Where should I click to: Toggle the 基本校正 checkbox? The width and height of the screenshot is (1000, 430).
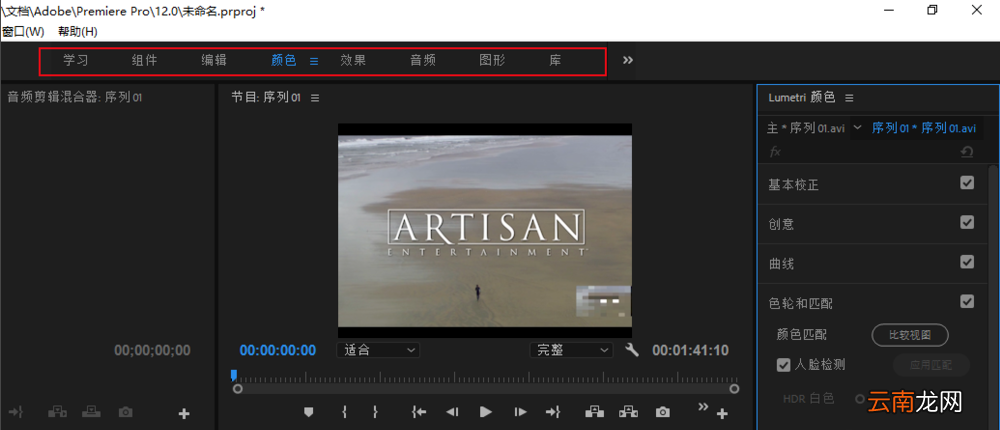[967, 183]
